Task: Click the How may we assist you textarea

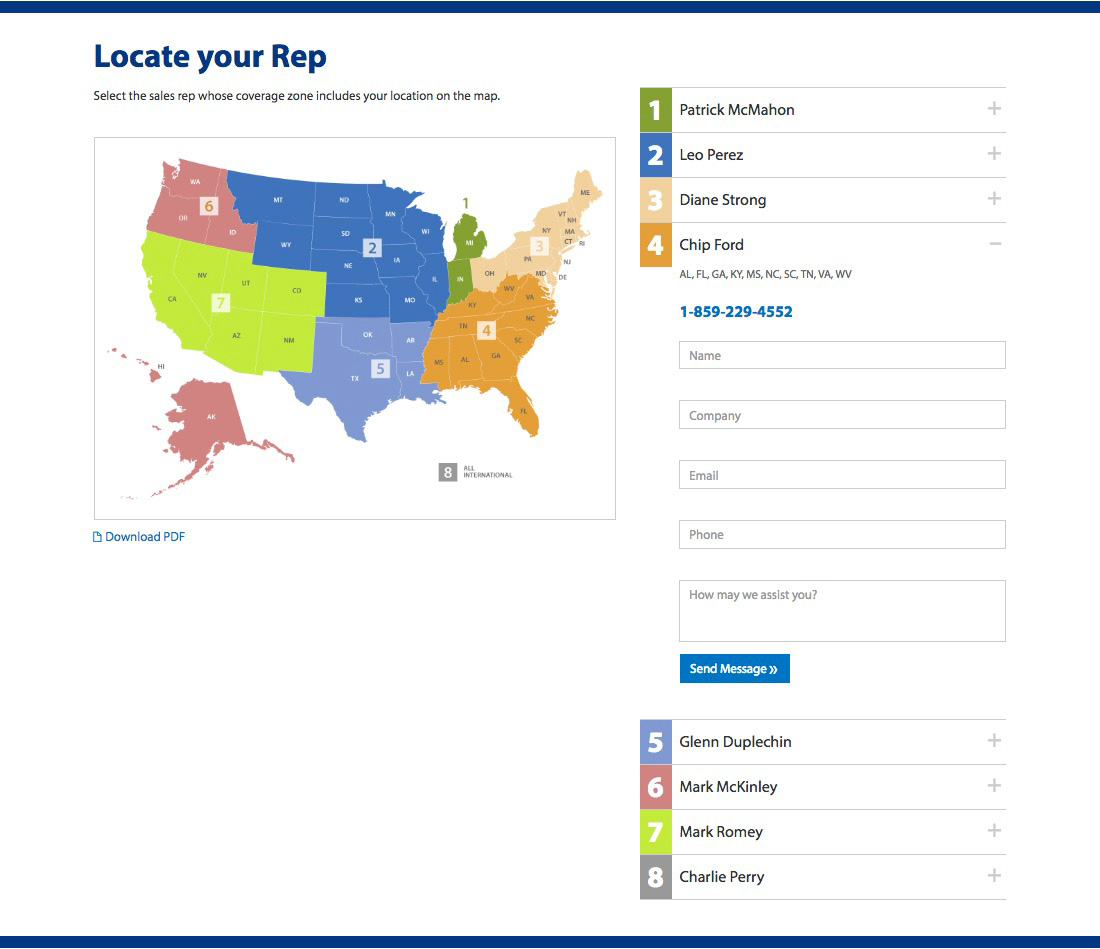Action: tap(842, 610)
